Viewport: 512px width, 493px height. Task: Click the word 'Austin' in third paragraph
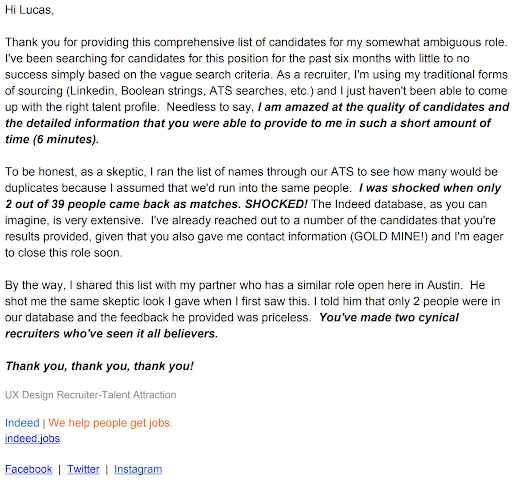443,285
